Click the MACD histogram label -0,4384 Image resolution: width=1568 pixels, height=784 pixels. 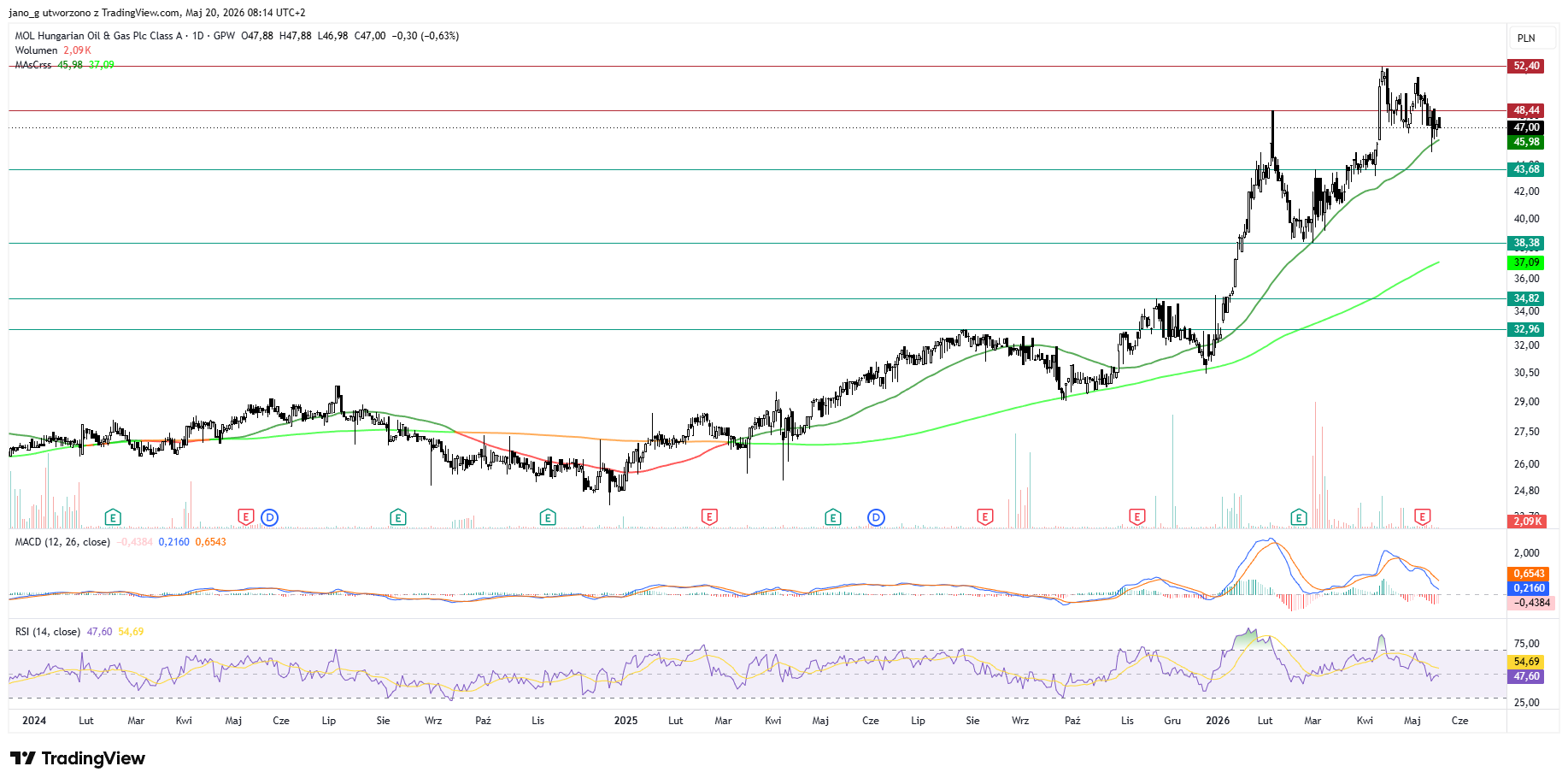[1531, 603]
